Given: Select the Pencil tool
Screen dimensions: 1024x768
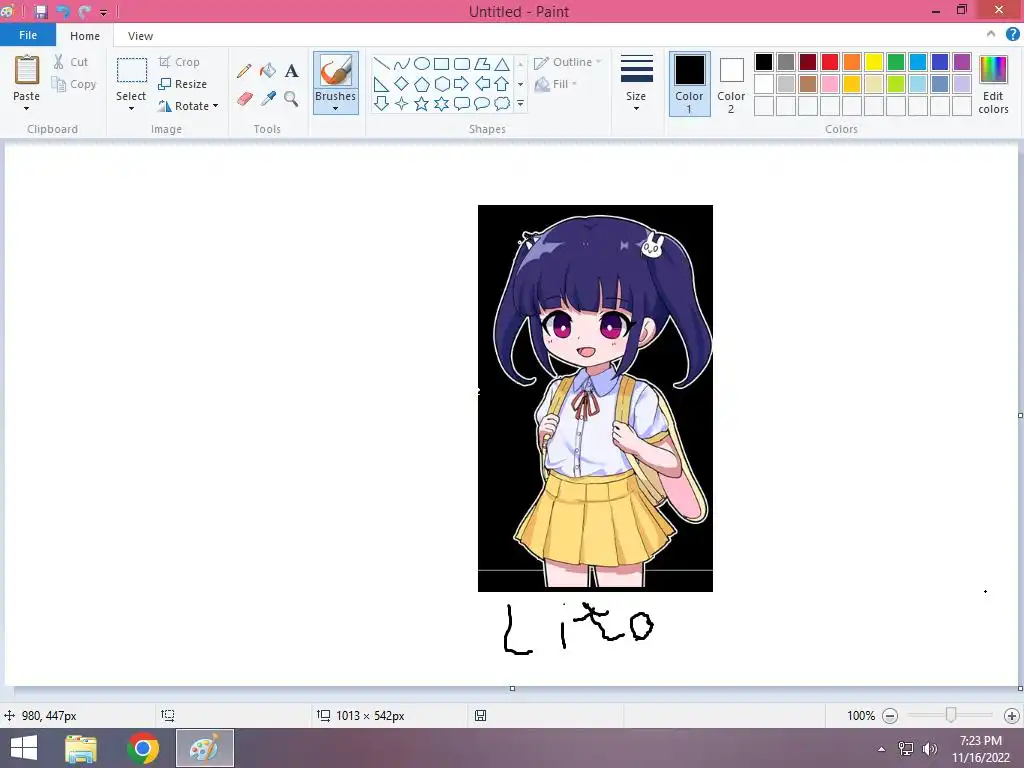Looking at the screenshot, I should click(x=244, y=71).
